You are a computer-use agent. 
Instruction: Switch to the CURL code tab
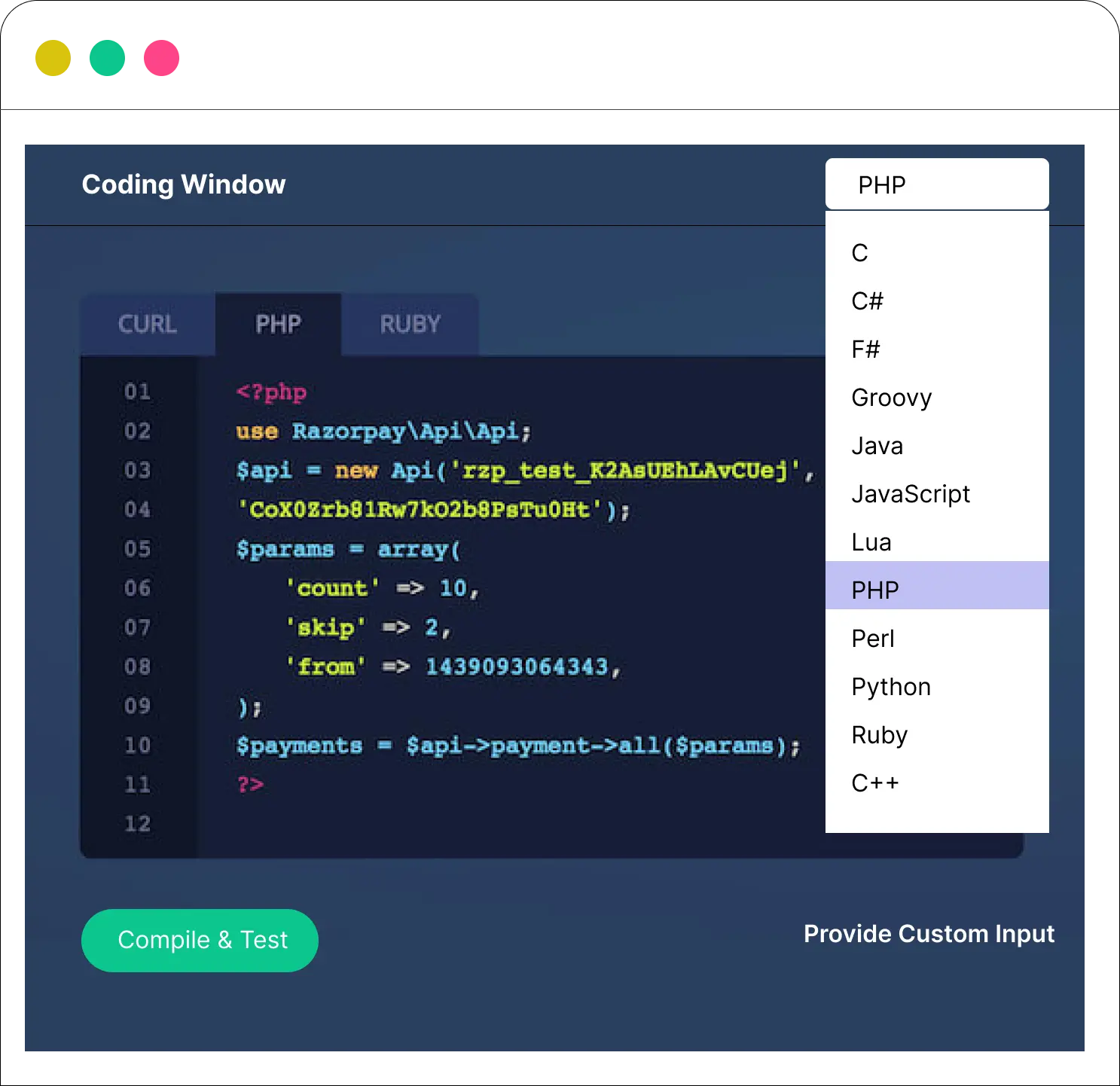[x=148, y=325]
